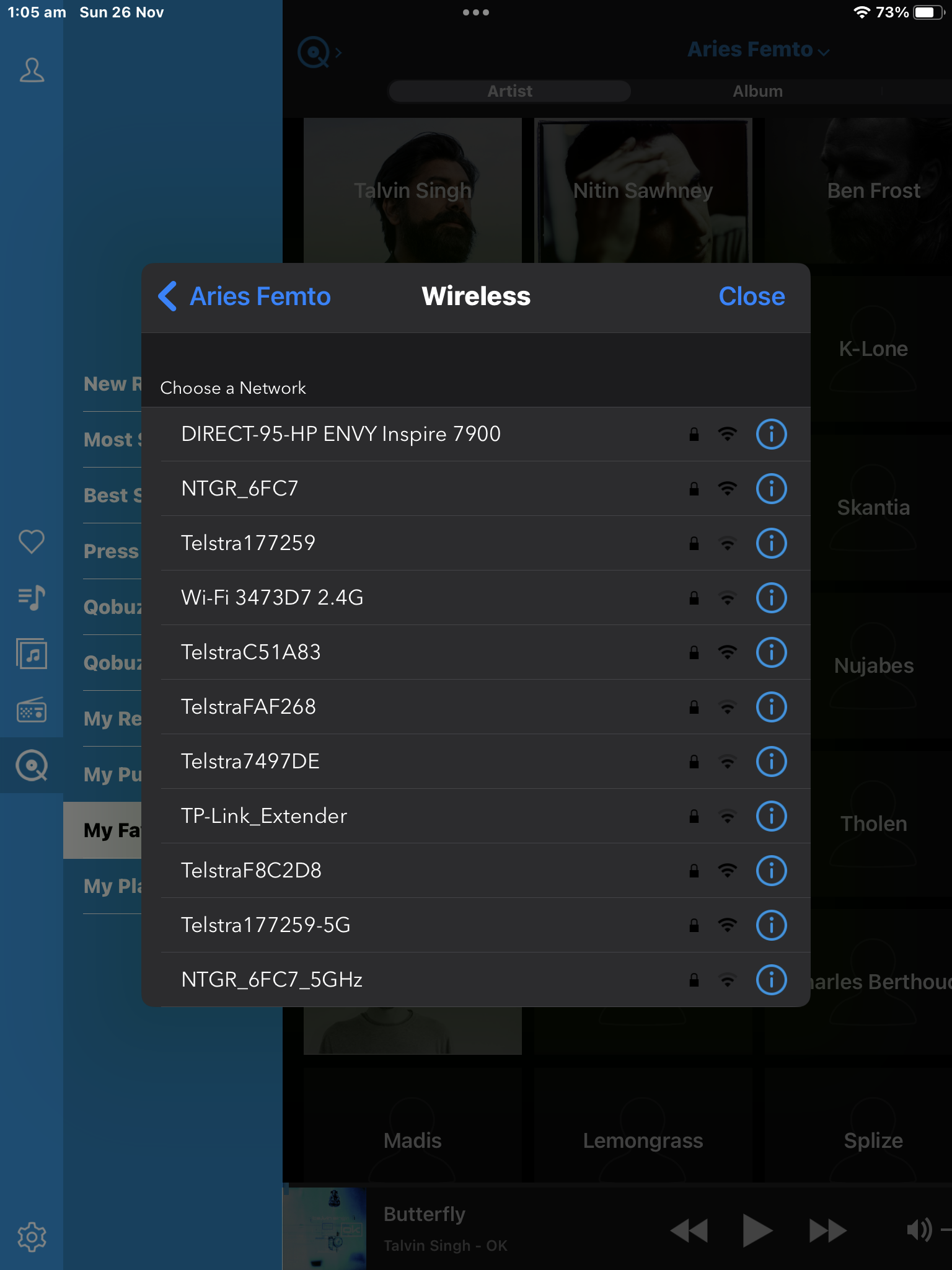
Task: Connect to Telstra177259 network
Action: click(476, 543)
